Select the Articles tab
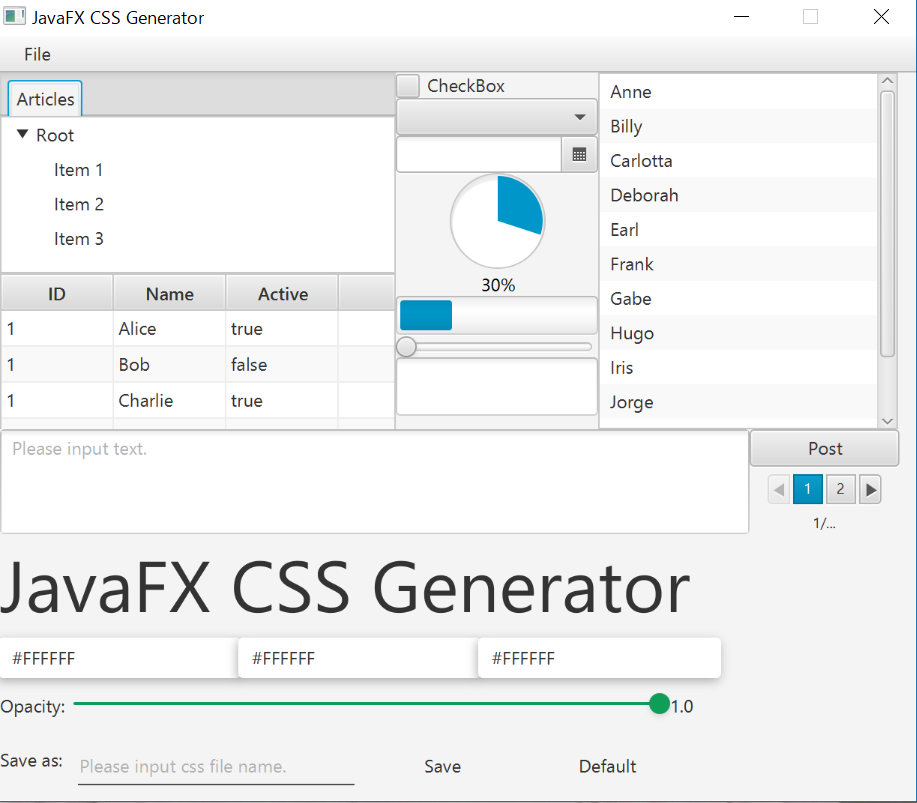 click(x=44, y=98)
